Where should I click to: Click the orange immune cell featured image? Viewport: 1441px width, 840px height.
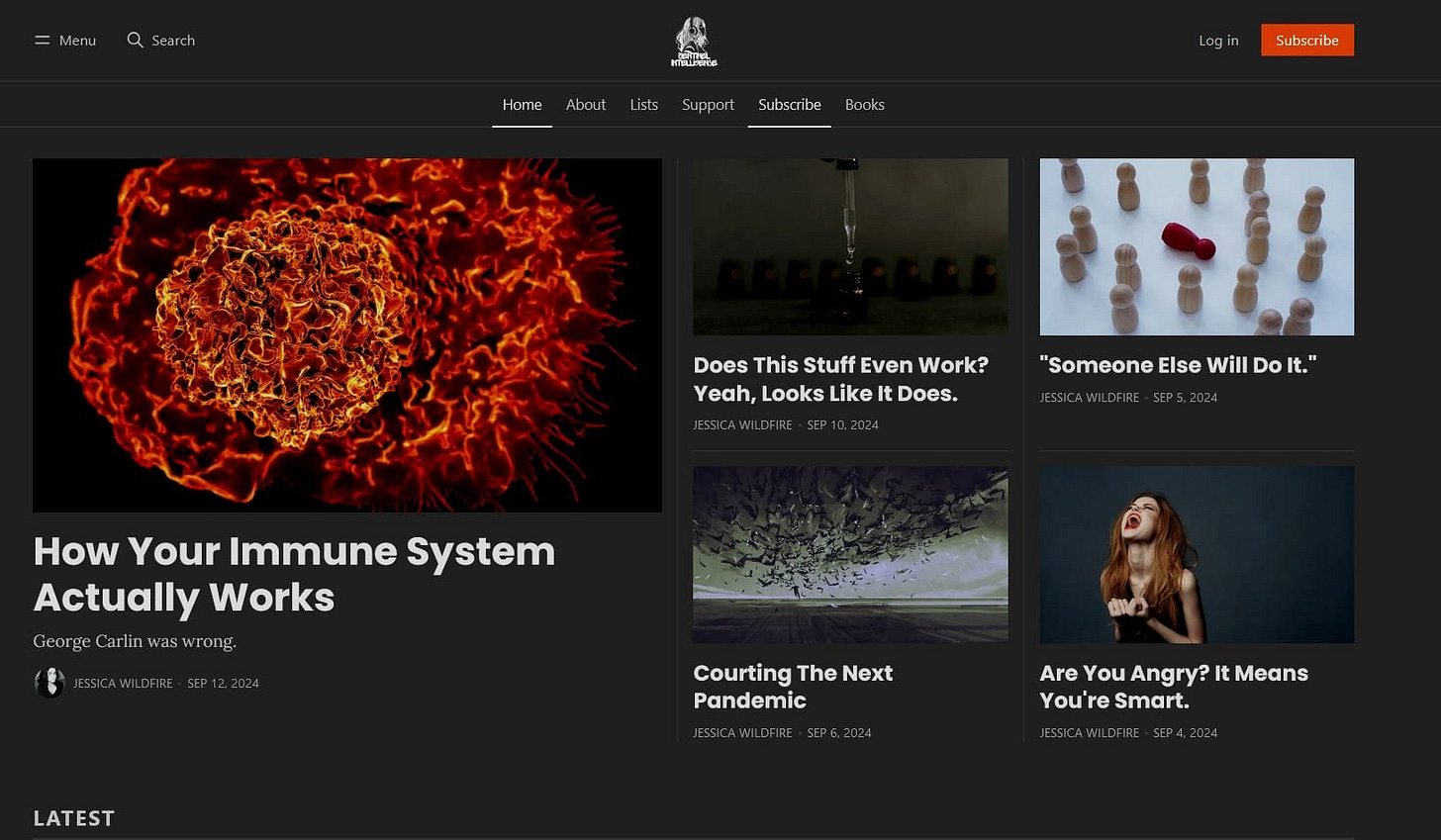click(347, 335)
